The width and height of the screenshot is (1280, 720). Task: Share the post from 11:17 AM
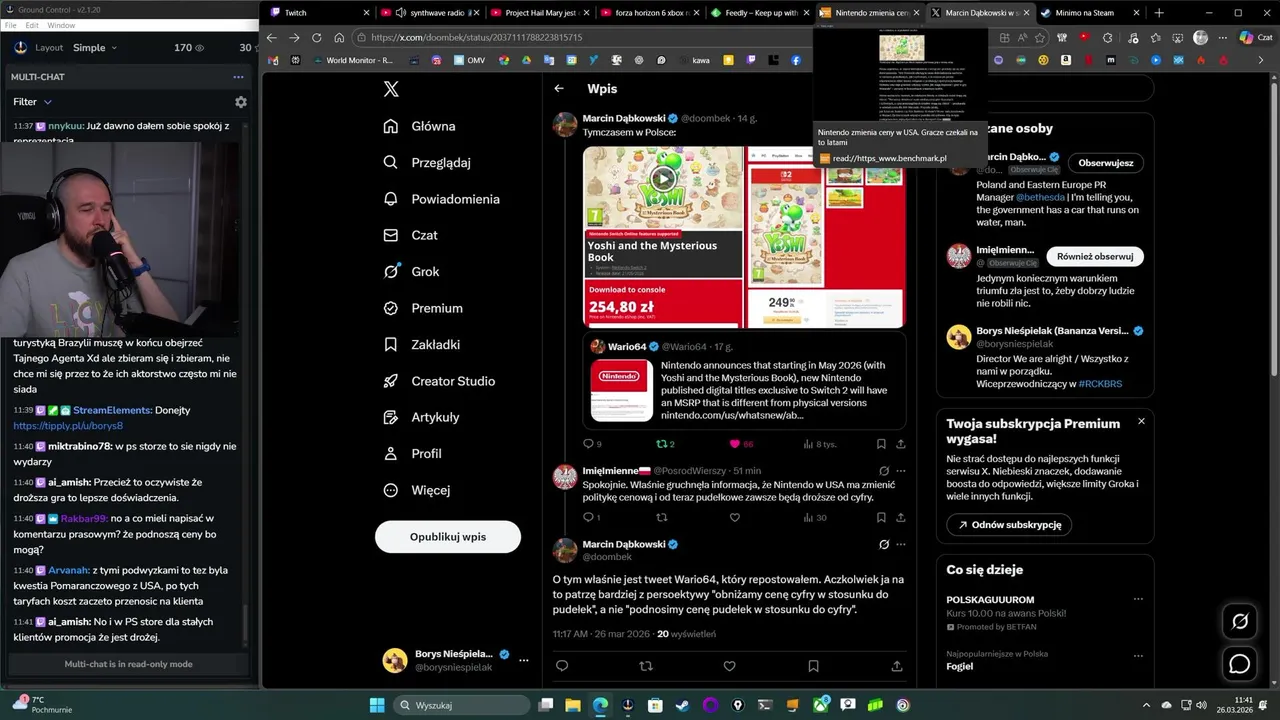(897, 666)
